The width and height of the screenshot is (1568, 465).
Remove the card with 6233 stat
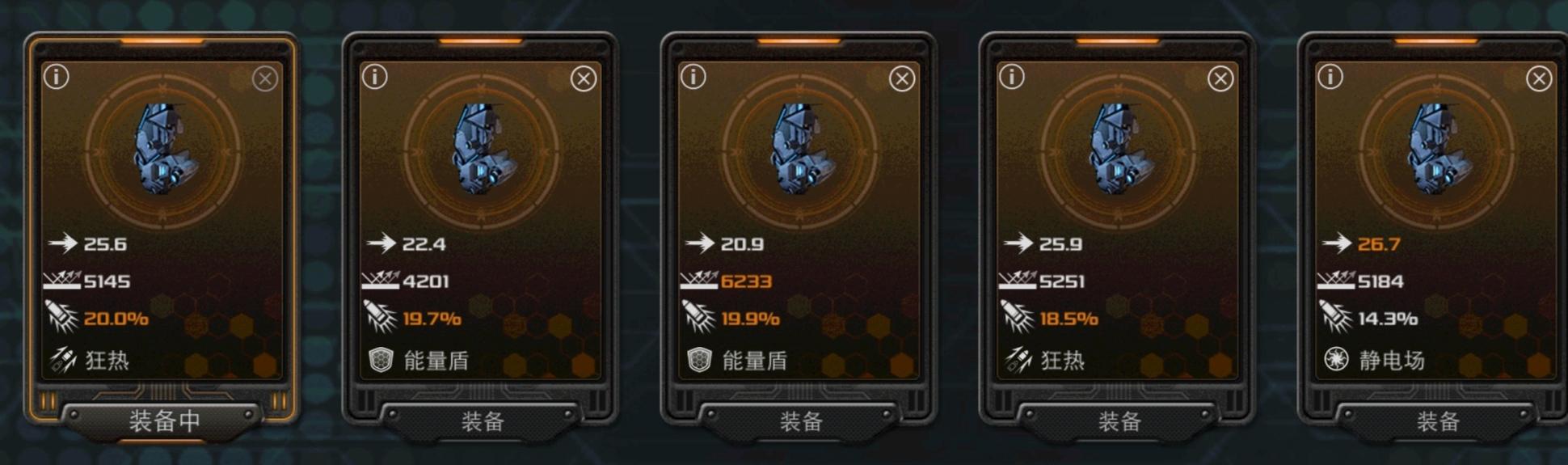click(x=902, y=78)
